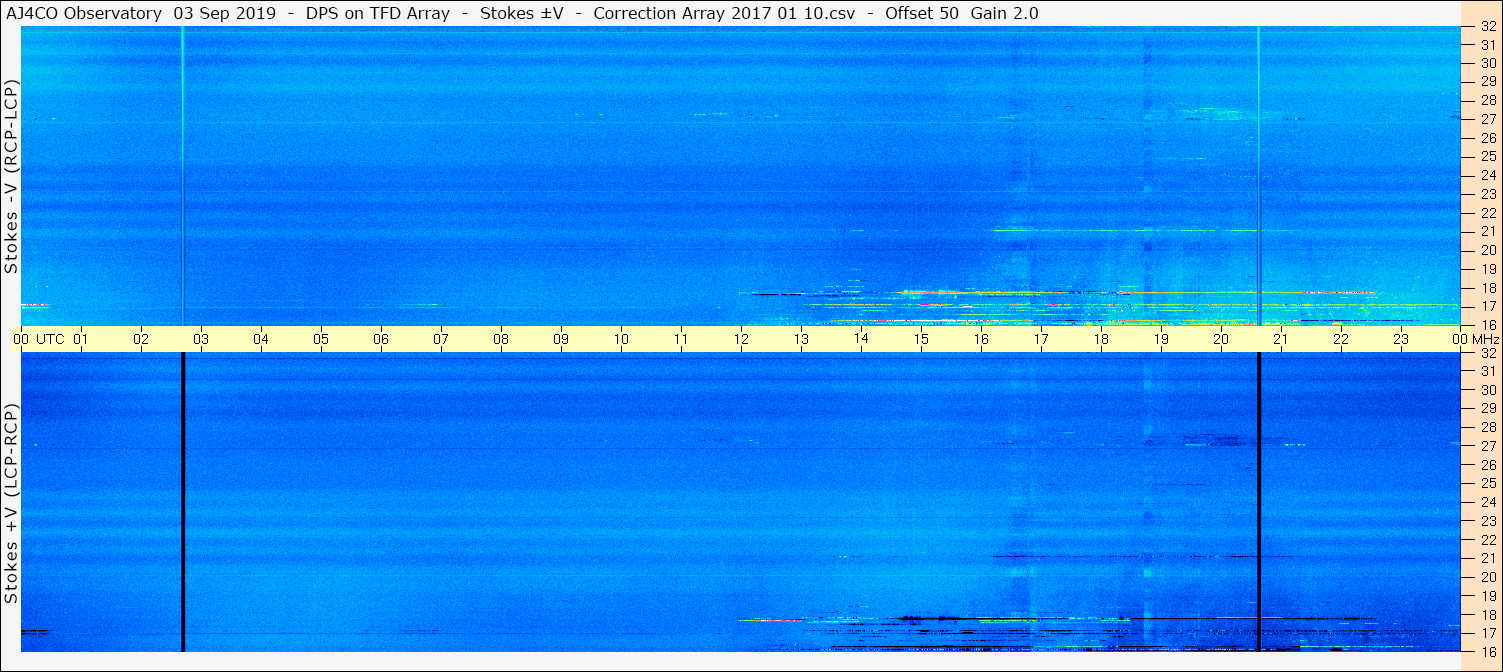Click the 27 MHz label of the upper panel

coord(1488,119)
